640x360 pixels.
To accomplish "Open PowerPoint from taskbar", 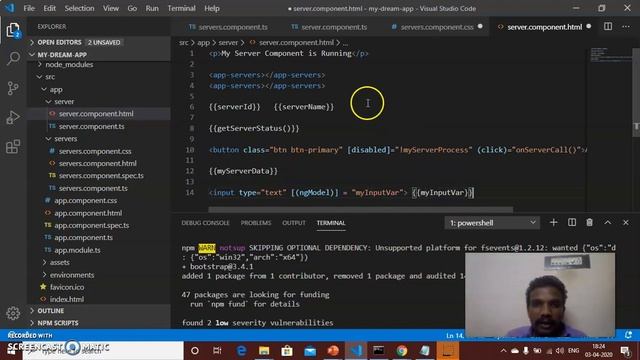I will pos(333,351).
